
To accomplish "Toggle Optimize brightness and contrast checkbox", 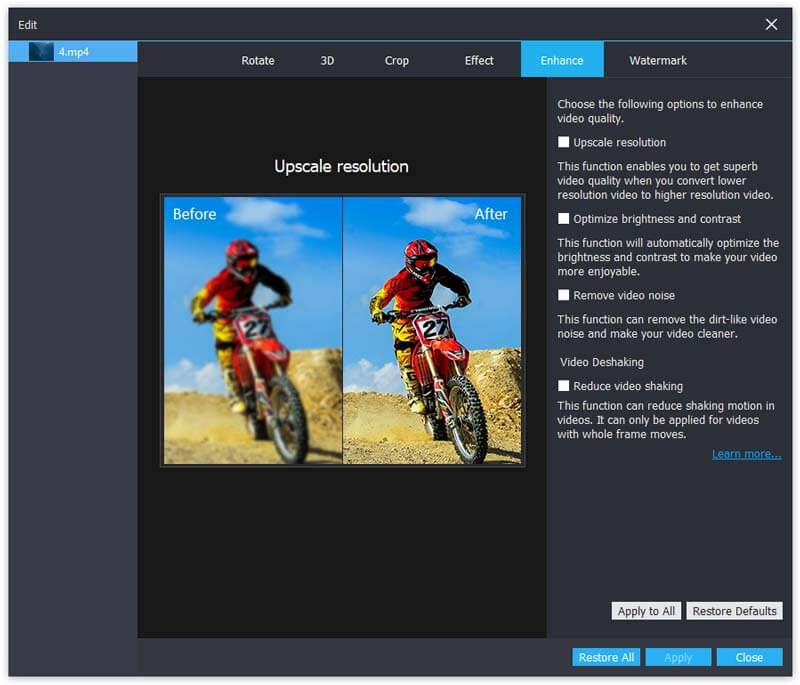I will click(x=564, y=219).
